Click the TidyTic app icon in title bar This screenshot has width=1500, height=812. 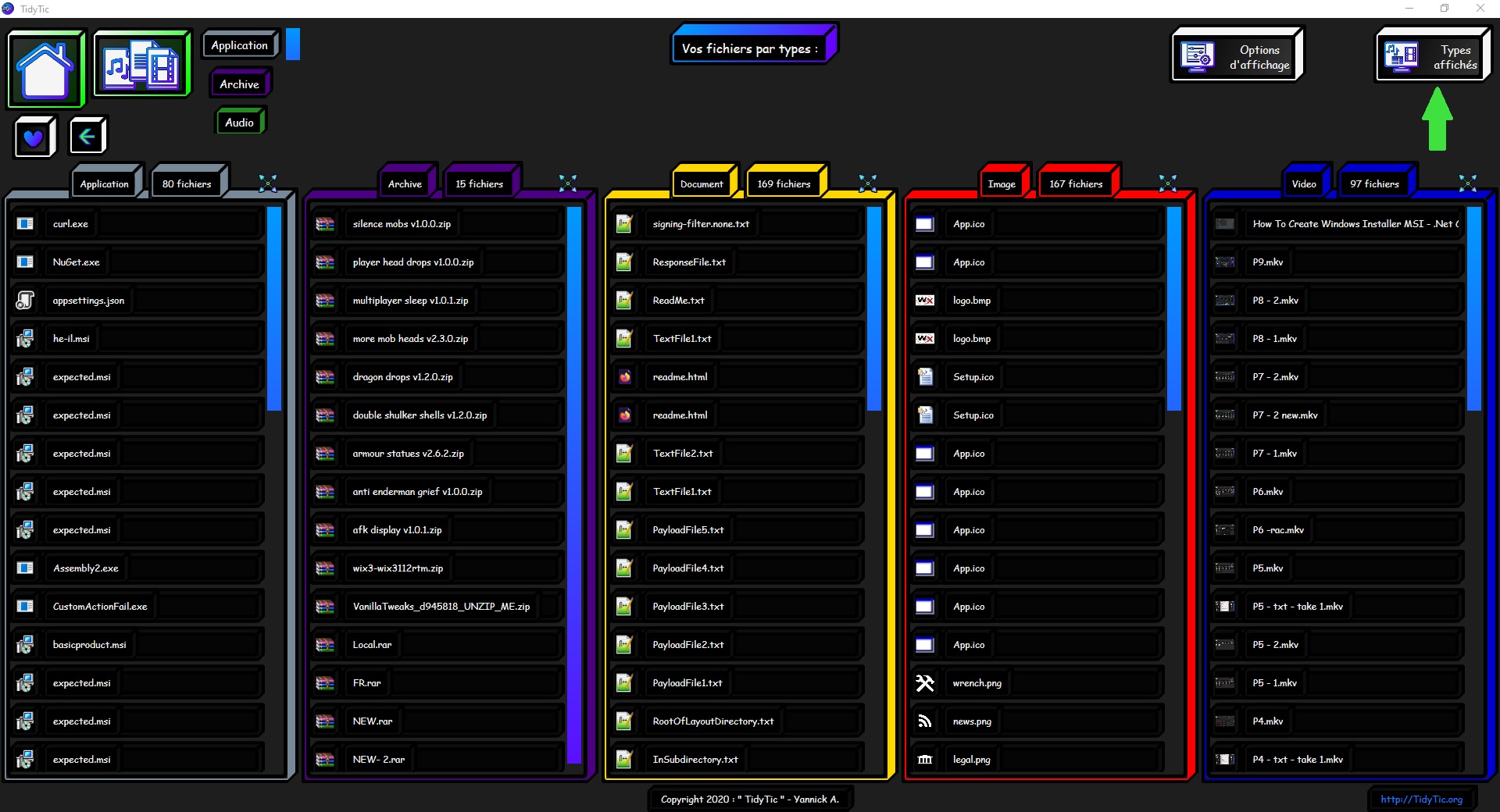(x=8, y=9)
